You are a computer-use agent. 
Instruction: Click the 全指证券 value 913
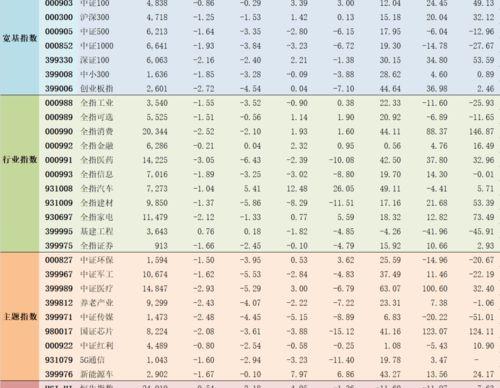coord(161,246)
